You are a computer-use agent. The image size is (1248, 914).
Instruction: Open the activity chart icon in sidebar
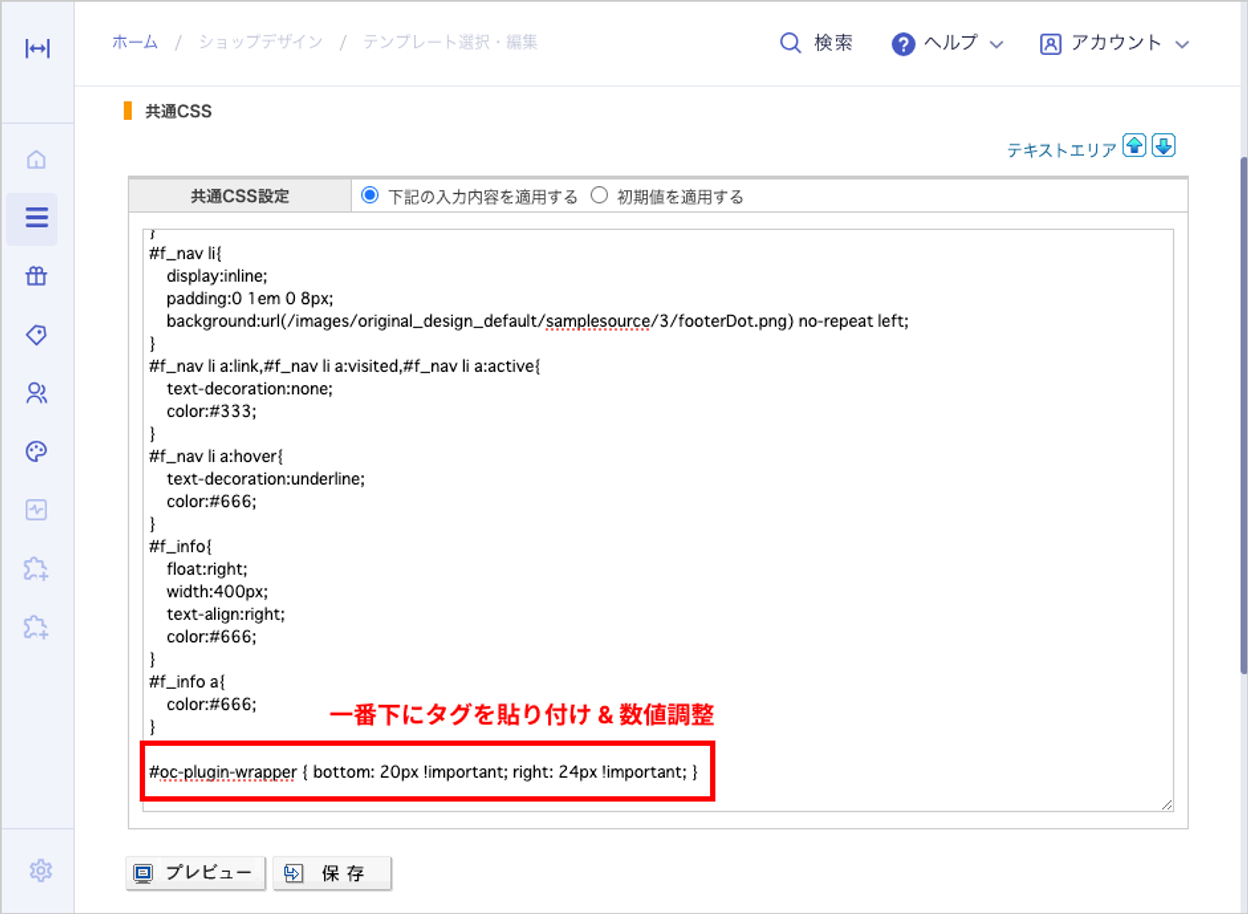(36, 510)
